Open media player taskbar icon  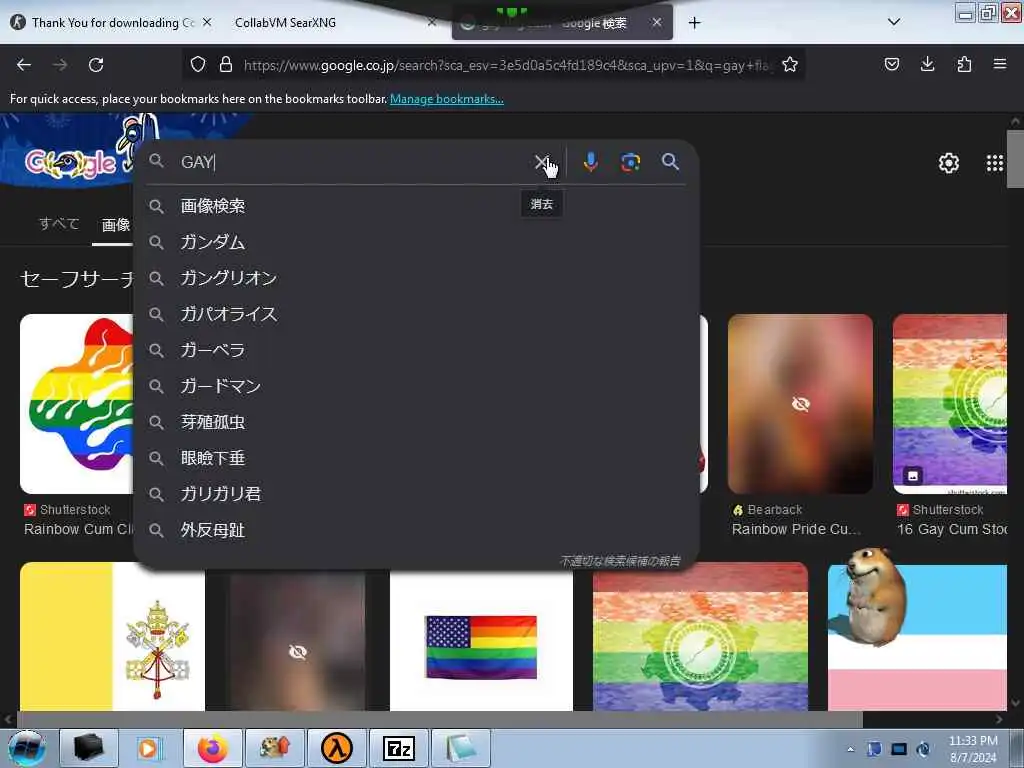(151, 748)
